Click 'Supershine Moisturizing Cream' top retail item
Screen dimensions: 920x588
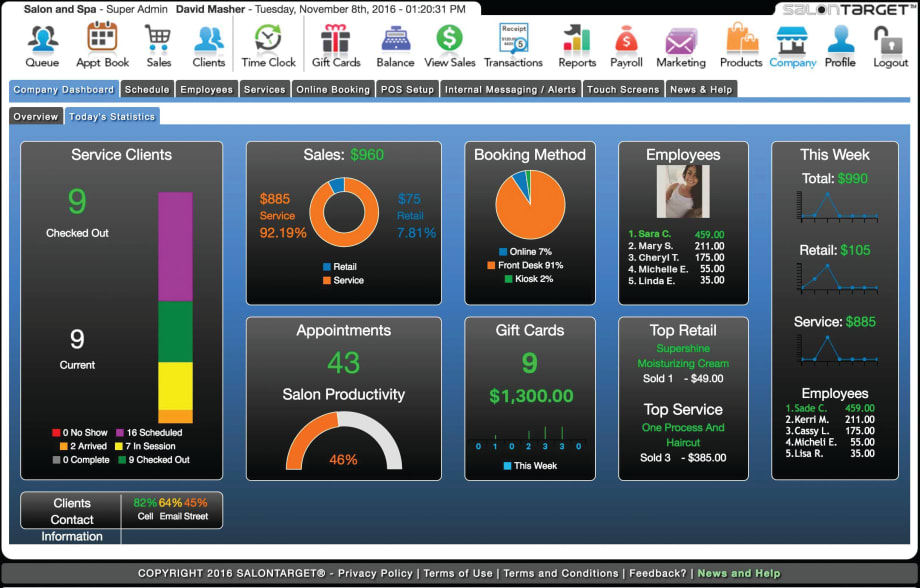click(683, 356)
